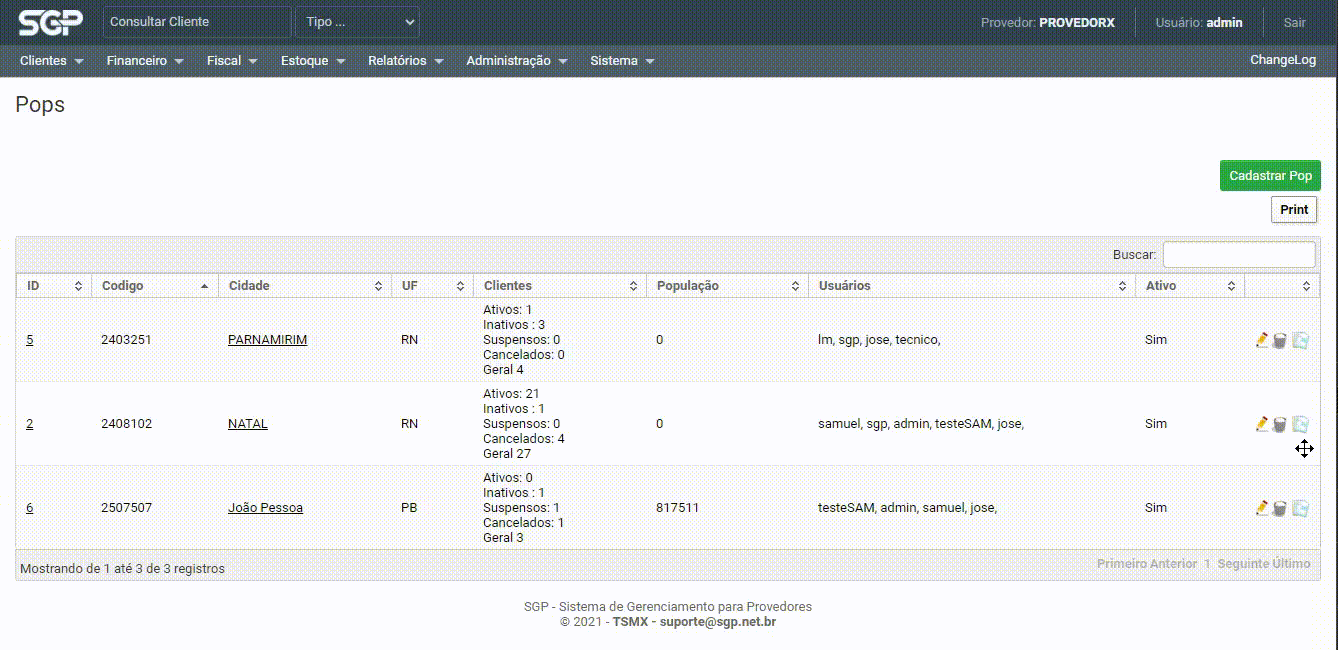Delete the NATAL pop using trash icon

pyautogui.click(x=1279, y=425)
